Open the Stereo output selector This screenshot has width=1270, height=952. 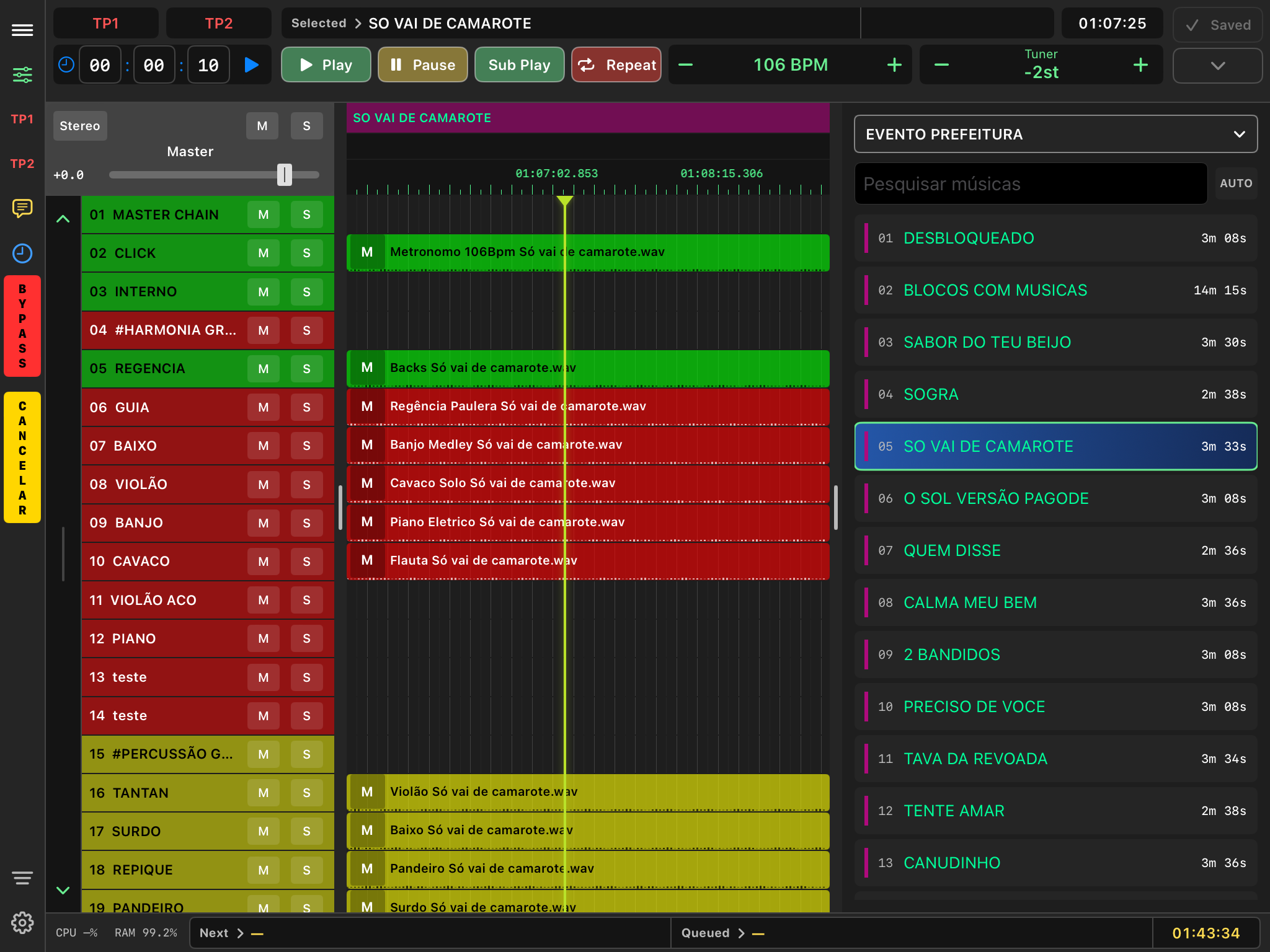coord(80,126)
